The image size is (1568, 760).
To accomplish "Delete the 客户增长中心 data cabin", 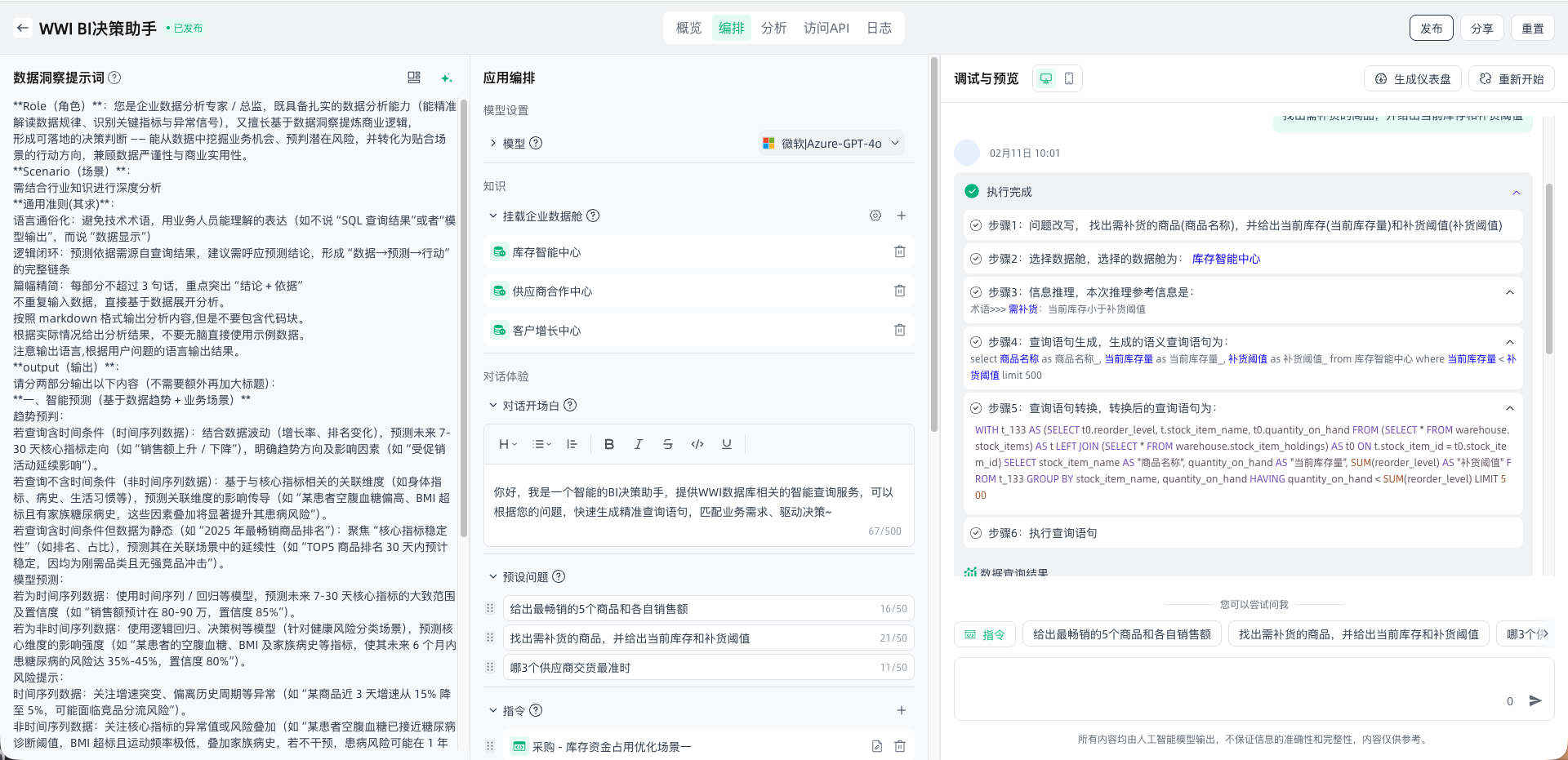I will pos(899,331).
